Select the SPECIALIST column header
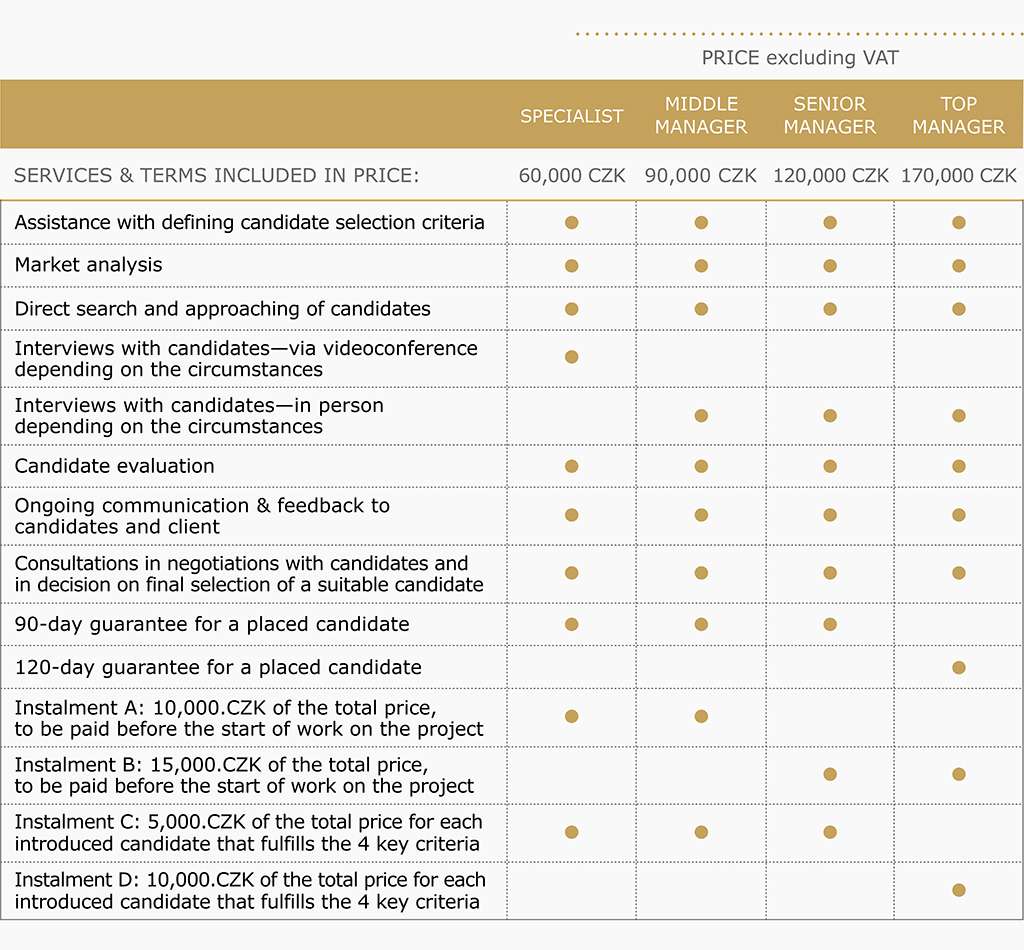 pyautogui.click(x=571, y=116)
